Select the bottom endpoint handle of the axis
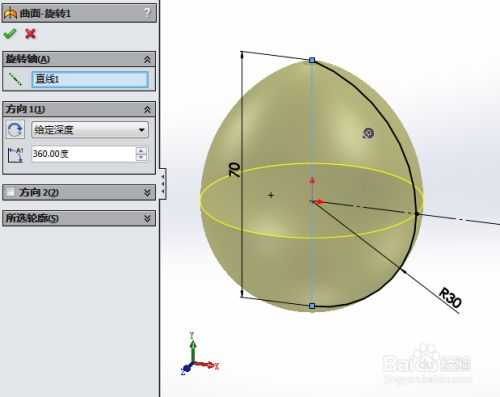Screen dimensions: 500x397 point(312,306)
